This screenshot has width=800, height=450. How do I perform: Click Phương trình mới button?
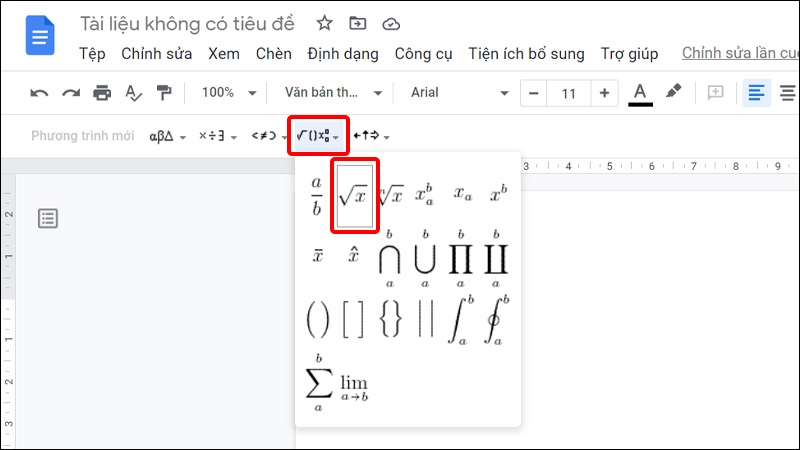click(x=83, y=136)
